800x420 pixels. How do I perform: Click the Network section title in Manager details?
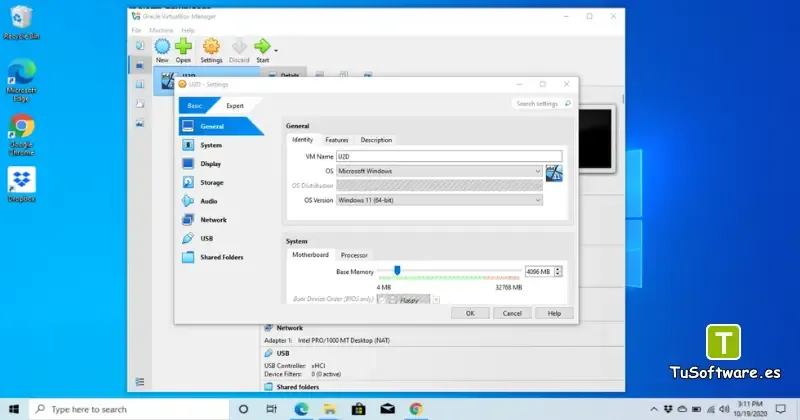(x=289, y=328)
